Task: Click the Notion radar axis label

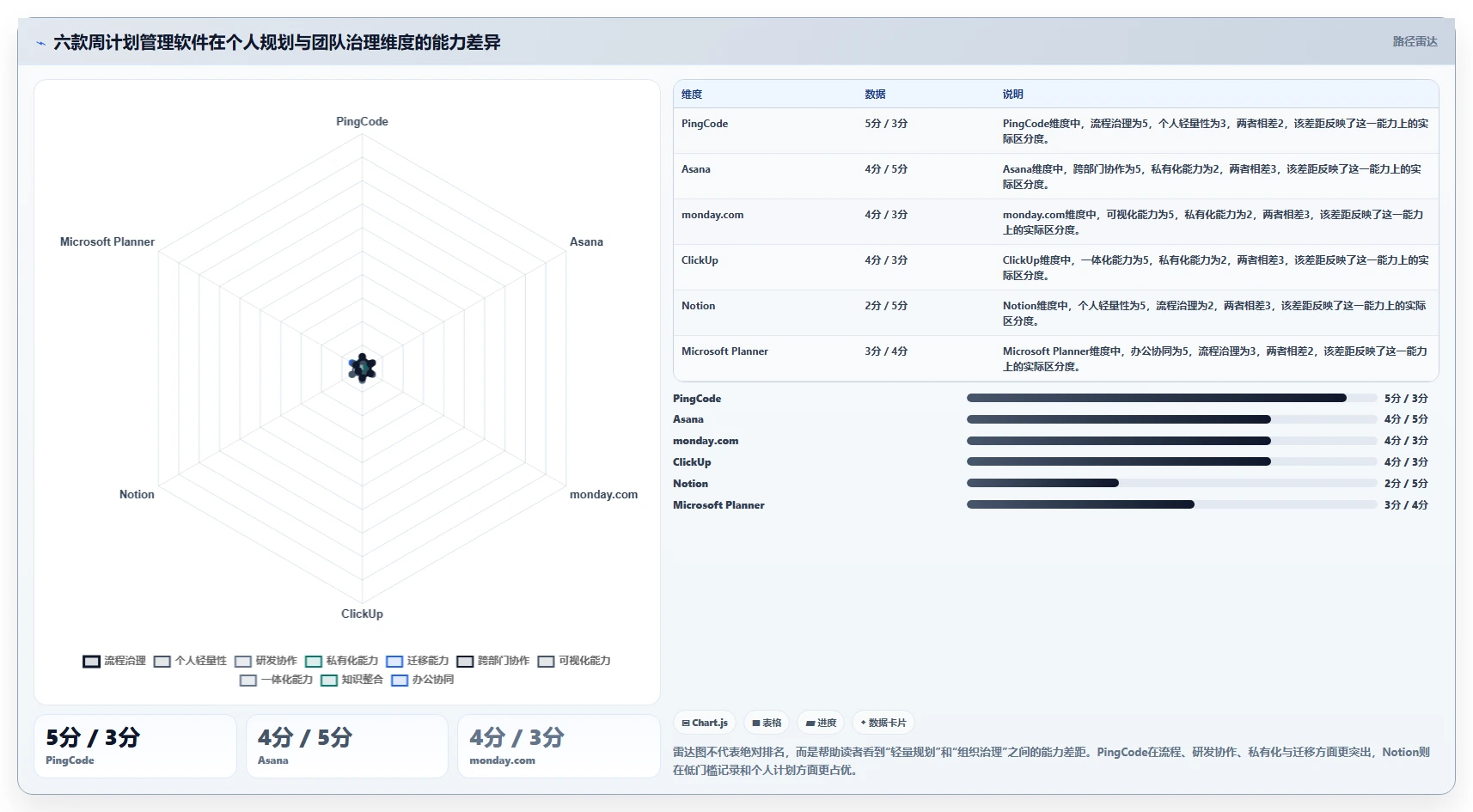Action: [137, 495]
